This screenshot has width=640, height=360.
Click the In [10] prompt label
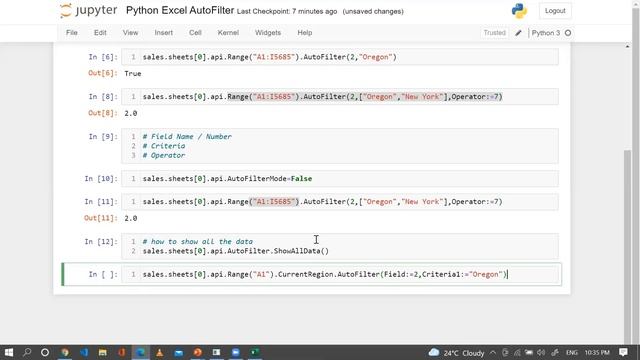(x=101, y=178)
